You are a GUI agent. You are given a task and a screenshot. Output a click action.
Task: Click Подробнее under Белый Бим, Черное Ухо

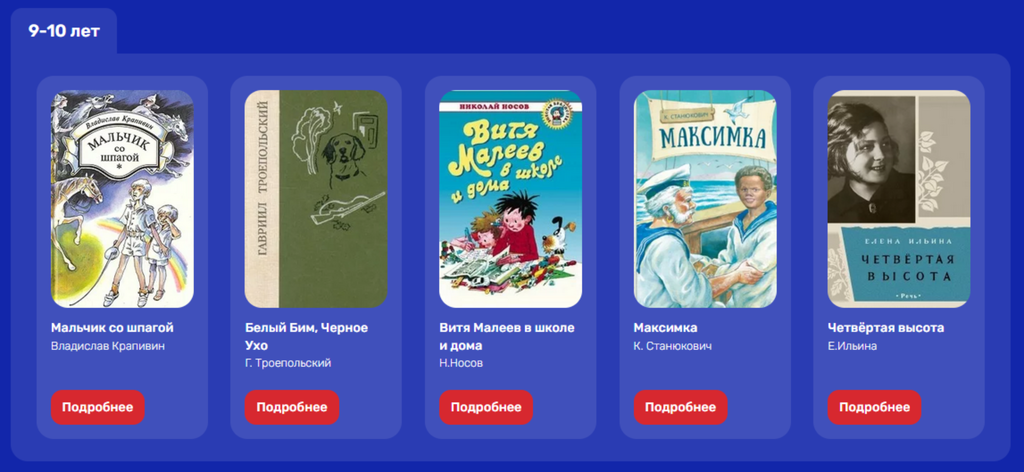[x=292, y=407]
